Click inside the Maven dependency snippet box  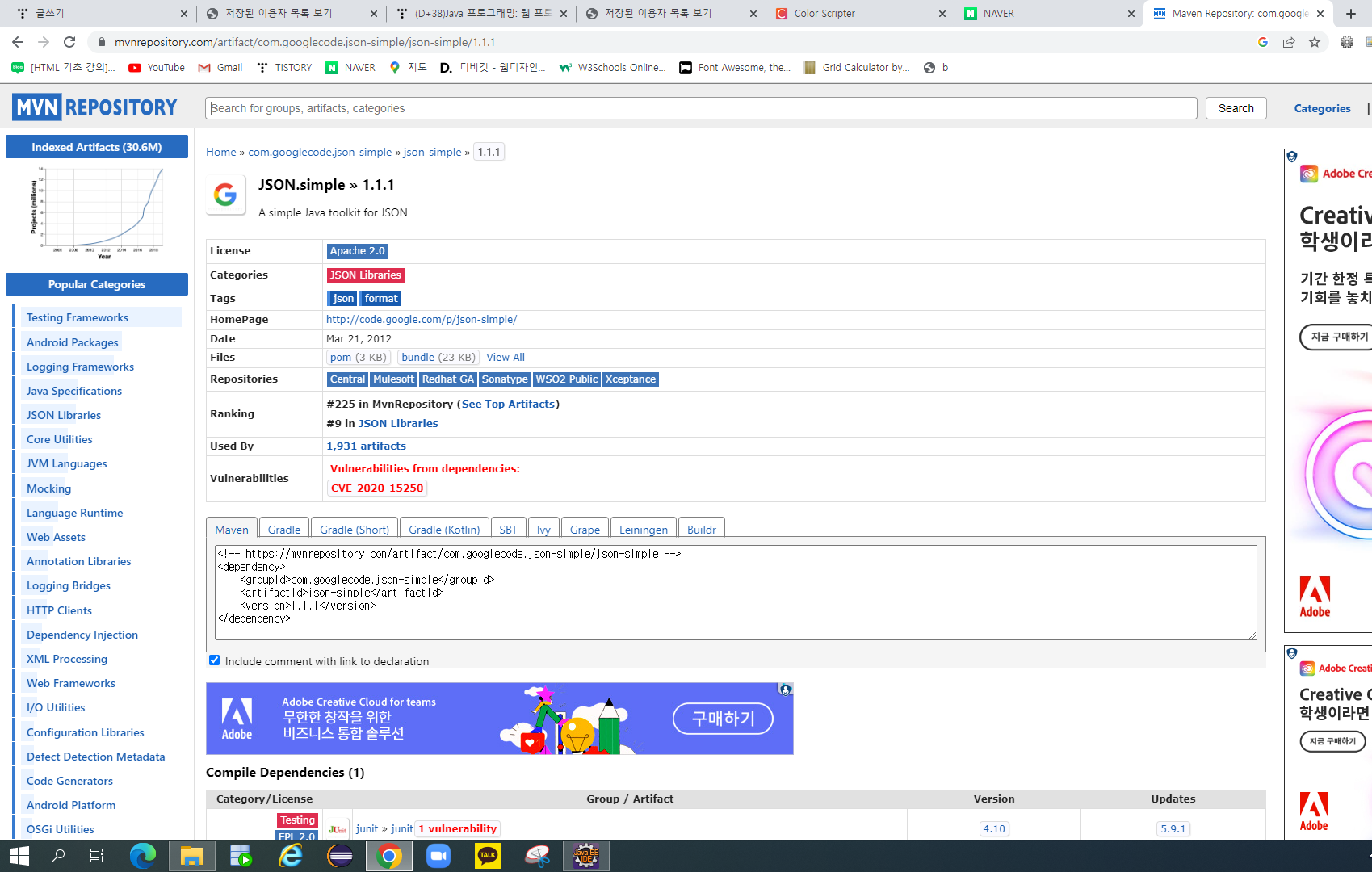tap(736, 593)
